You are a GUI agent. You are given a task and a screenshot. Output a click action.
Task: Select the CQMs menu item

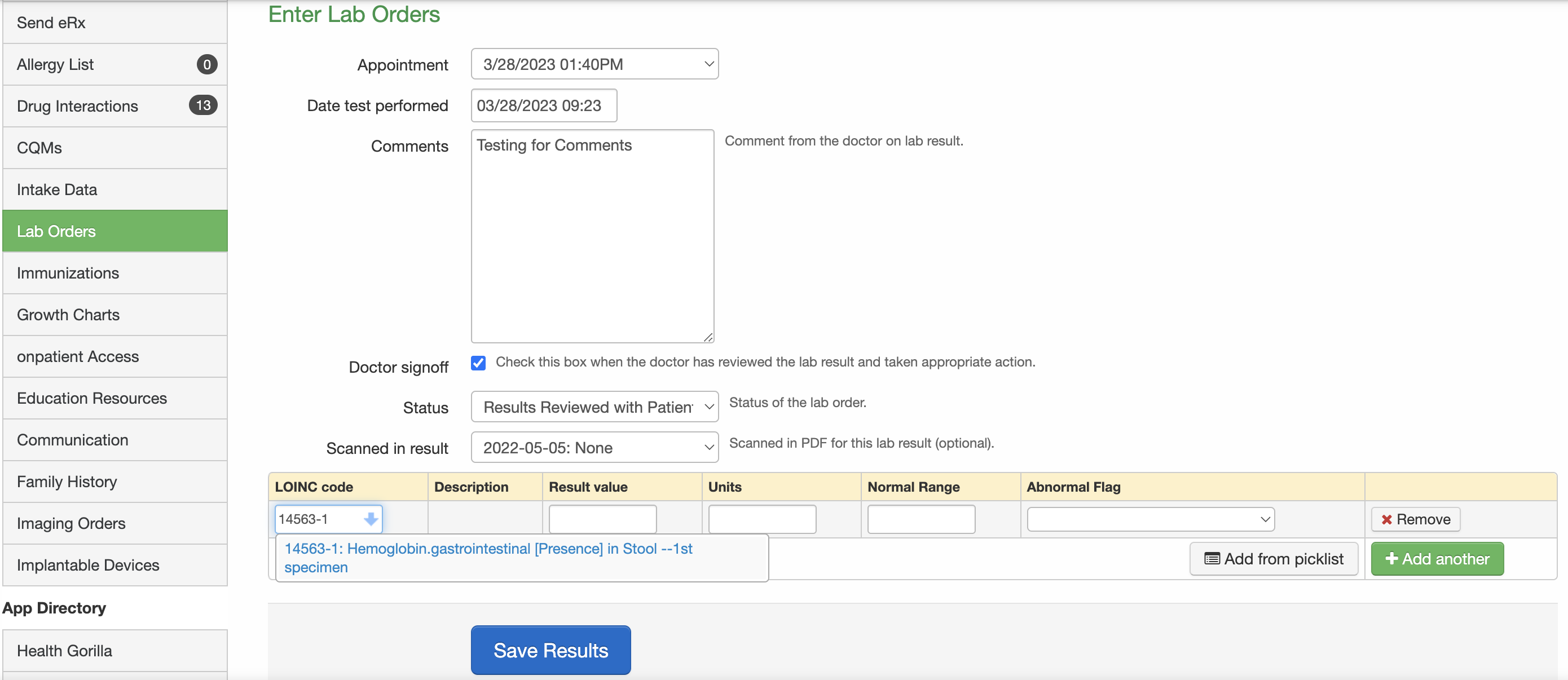click(39, 147)
